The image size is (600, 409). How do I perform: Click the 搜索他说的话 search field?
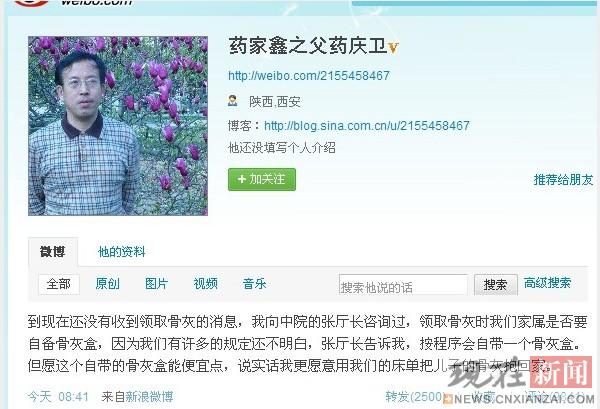coord(403,285)
